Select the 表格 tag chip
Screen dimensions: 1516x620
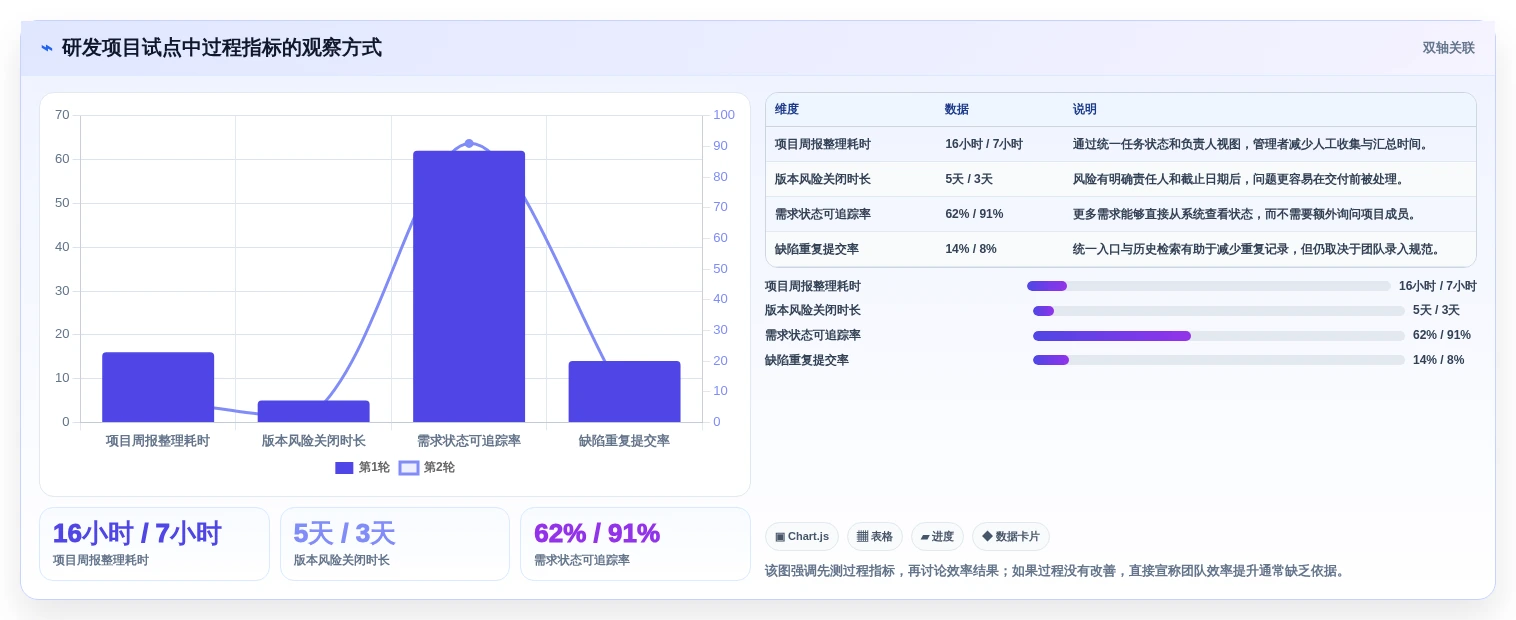875,536
